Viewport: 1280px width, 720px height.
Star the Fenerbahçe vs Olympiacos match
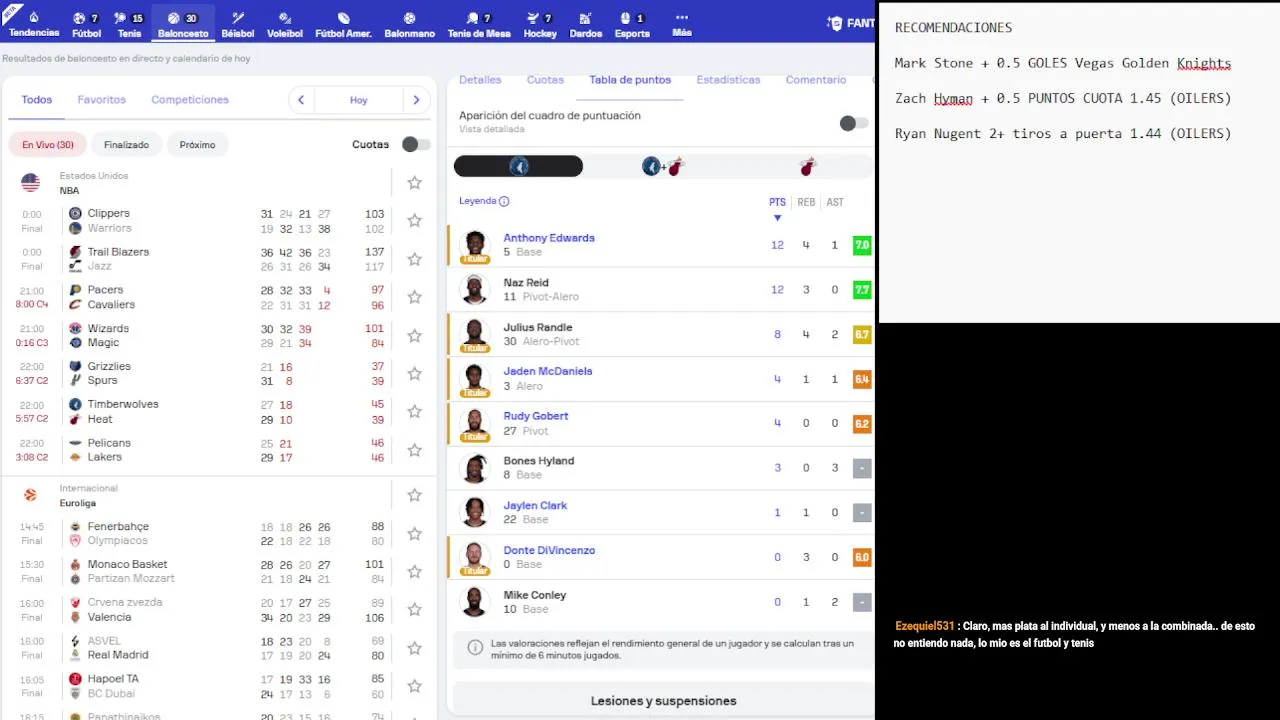[414, 534]
